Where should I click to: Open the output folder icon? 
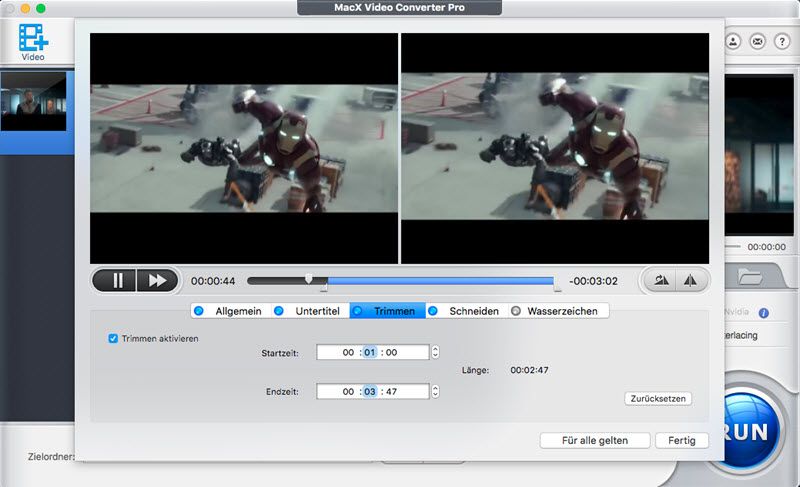(750, 277)
